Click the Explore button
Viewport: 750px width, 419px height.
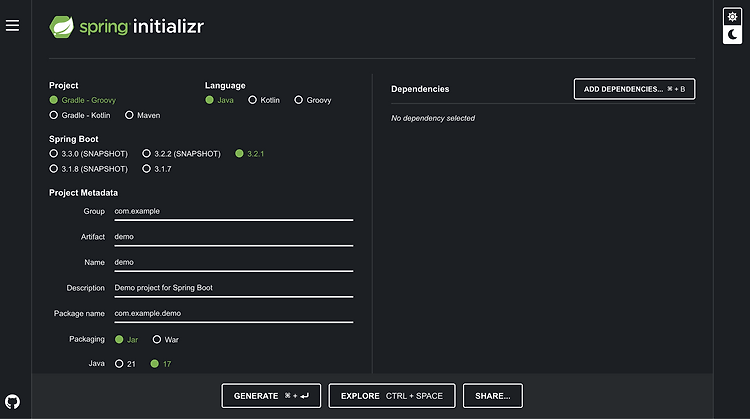392,396
